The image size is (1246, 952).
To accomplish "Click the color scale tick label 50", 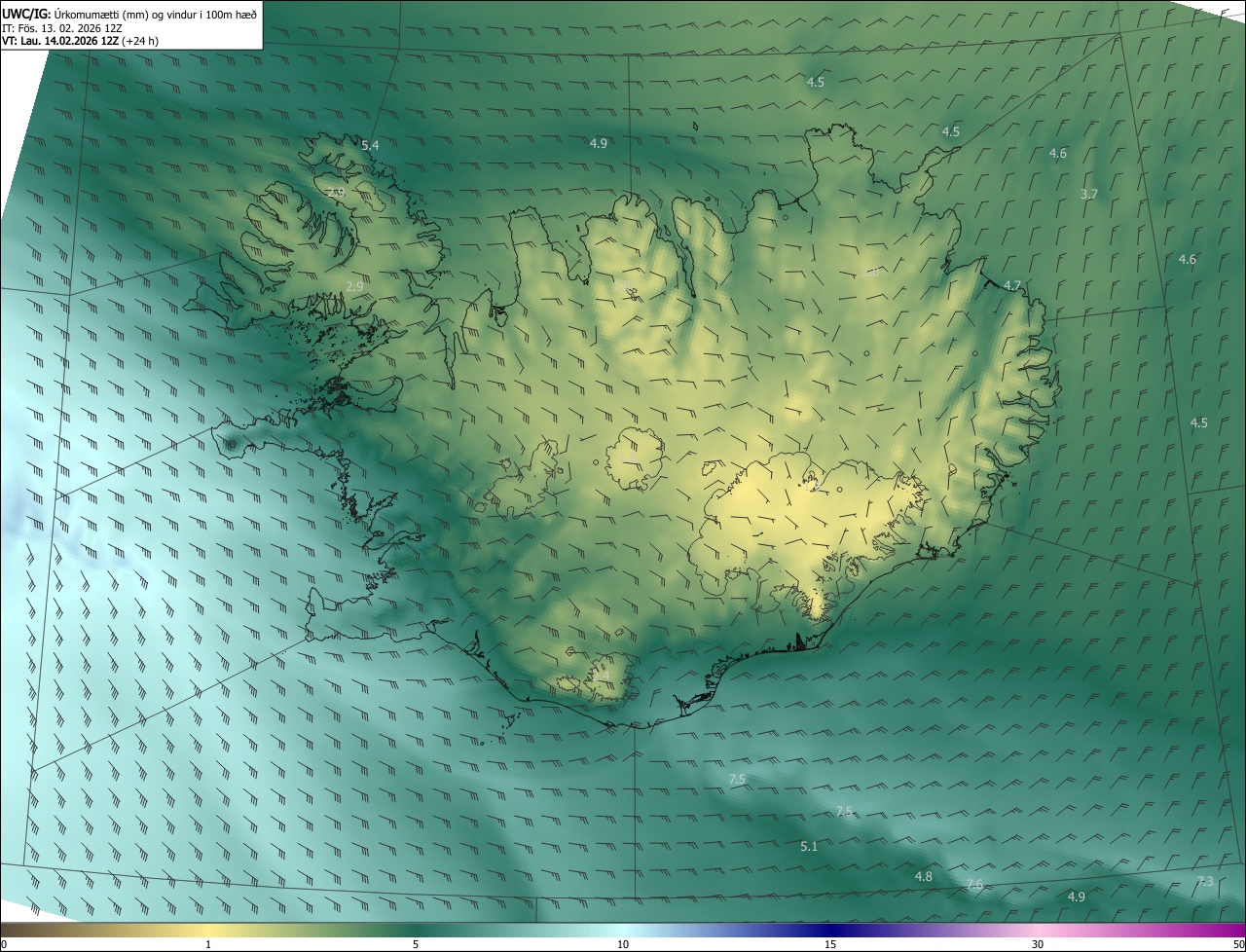I will click(x=1238, y=944).
